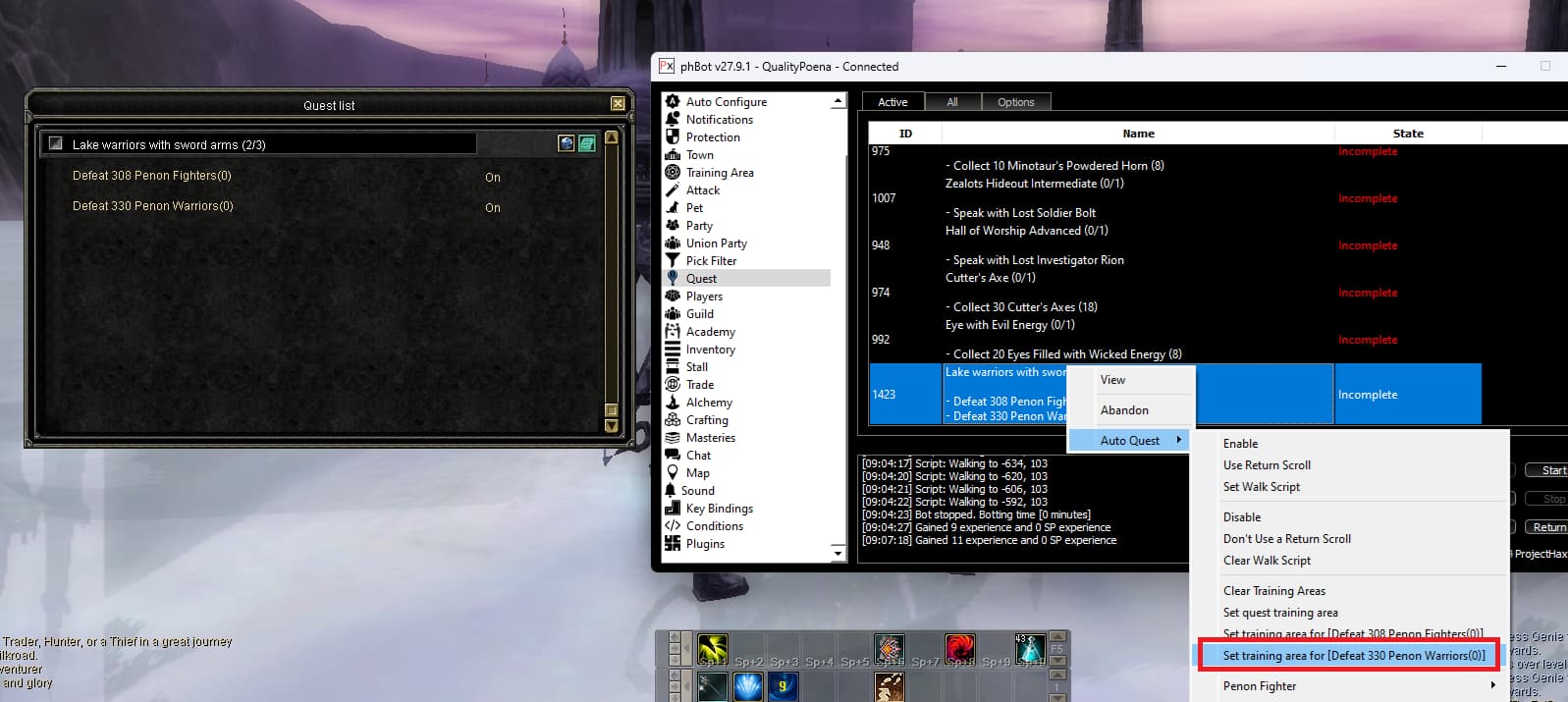Screen dimensions: 1568x702
Task: Select Set training area for Penon Warriors
Action: (1353, 656)
